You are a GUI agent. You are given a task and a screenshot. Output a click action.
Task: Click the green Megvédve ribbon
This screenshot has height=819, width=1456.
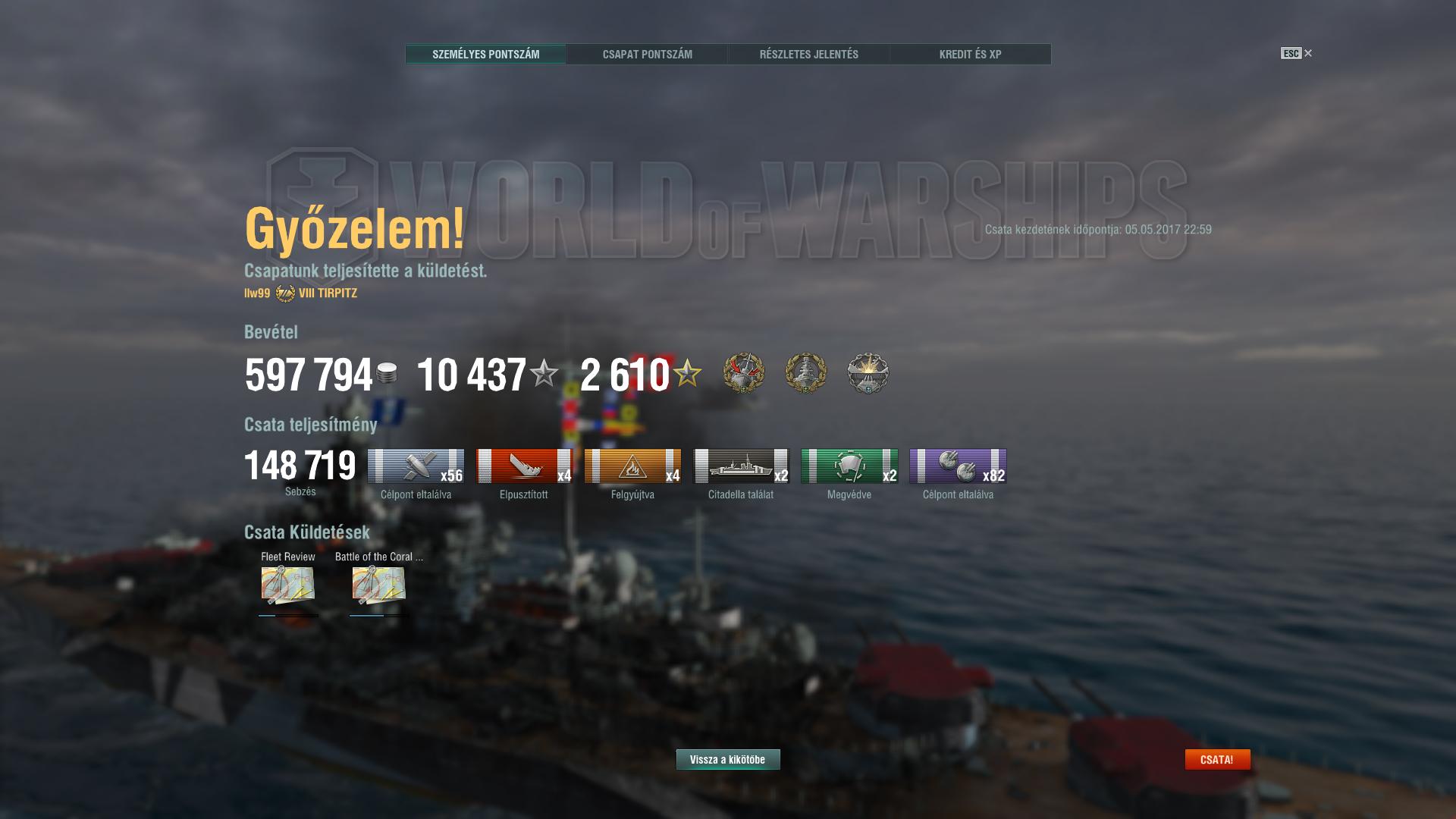[x=849, y=466]
